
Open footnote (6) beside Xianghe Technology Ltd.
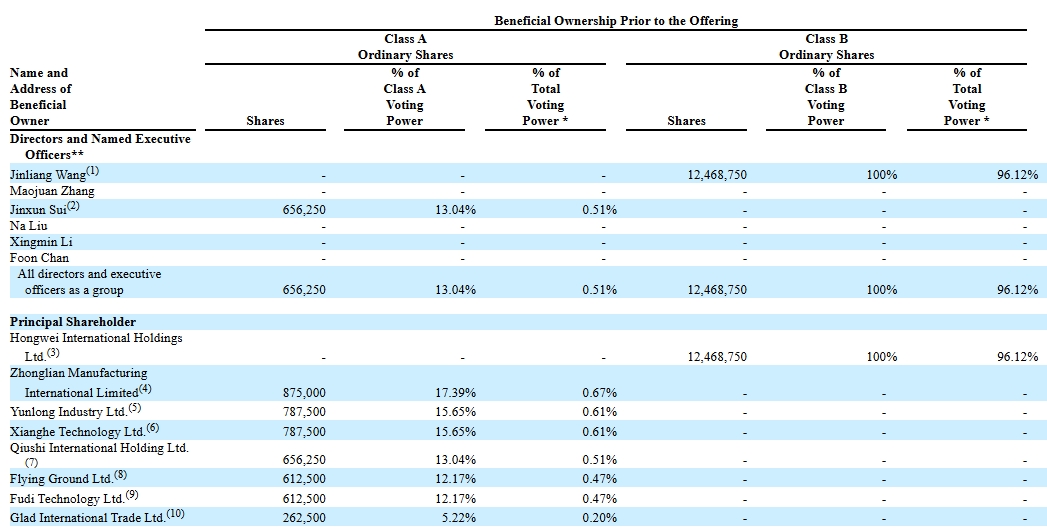click(152, 428)
